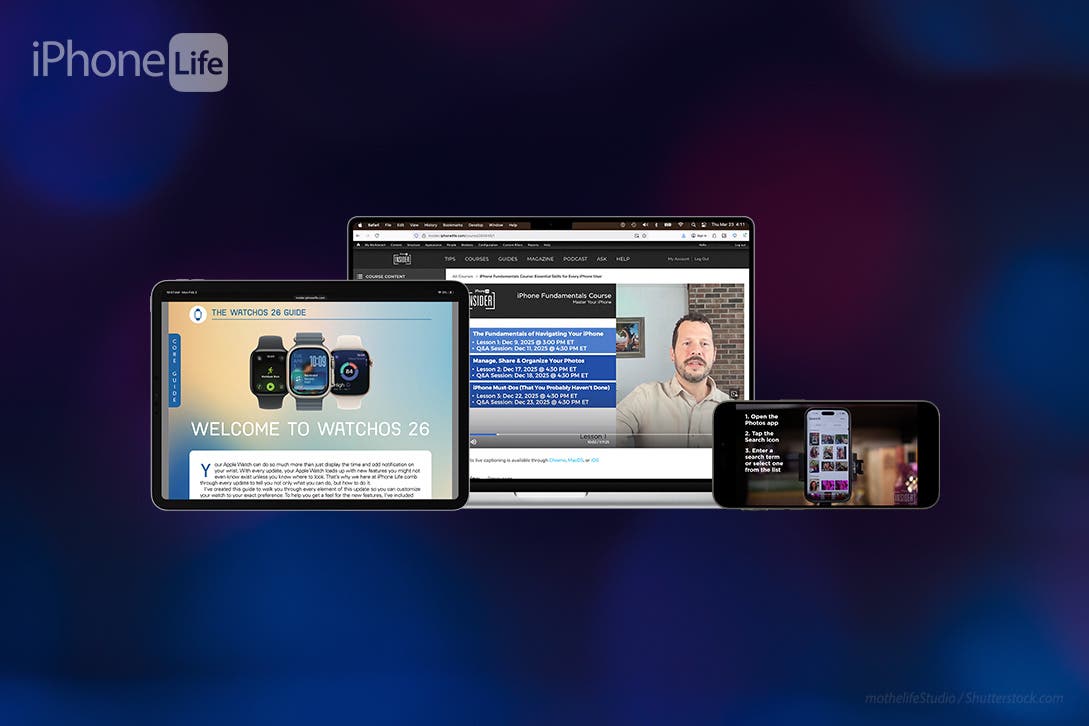Open Safari's Bookmarks menu

click(452, 225)
